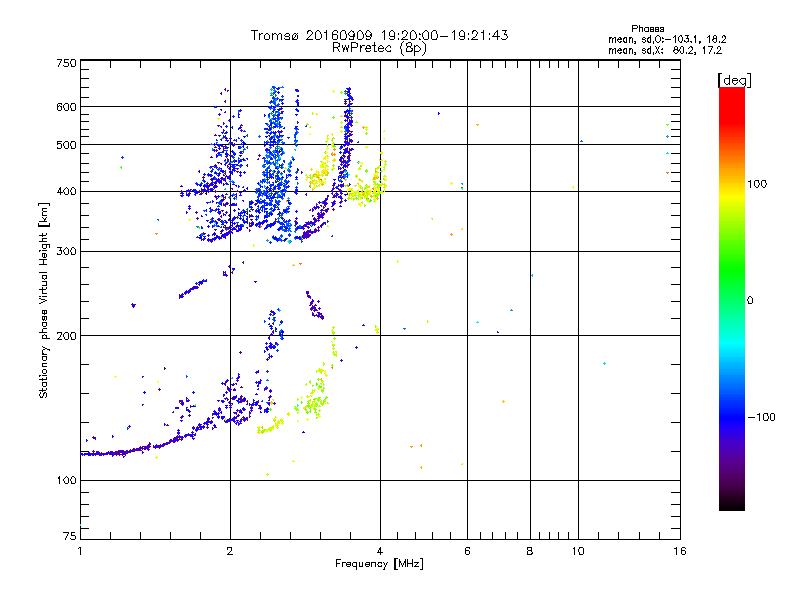Click the 'Stationary phase Virtual Height [km]' axis label
This screenshot has width=800, height=600.
(44, 301)
